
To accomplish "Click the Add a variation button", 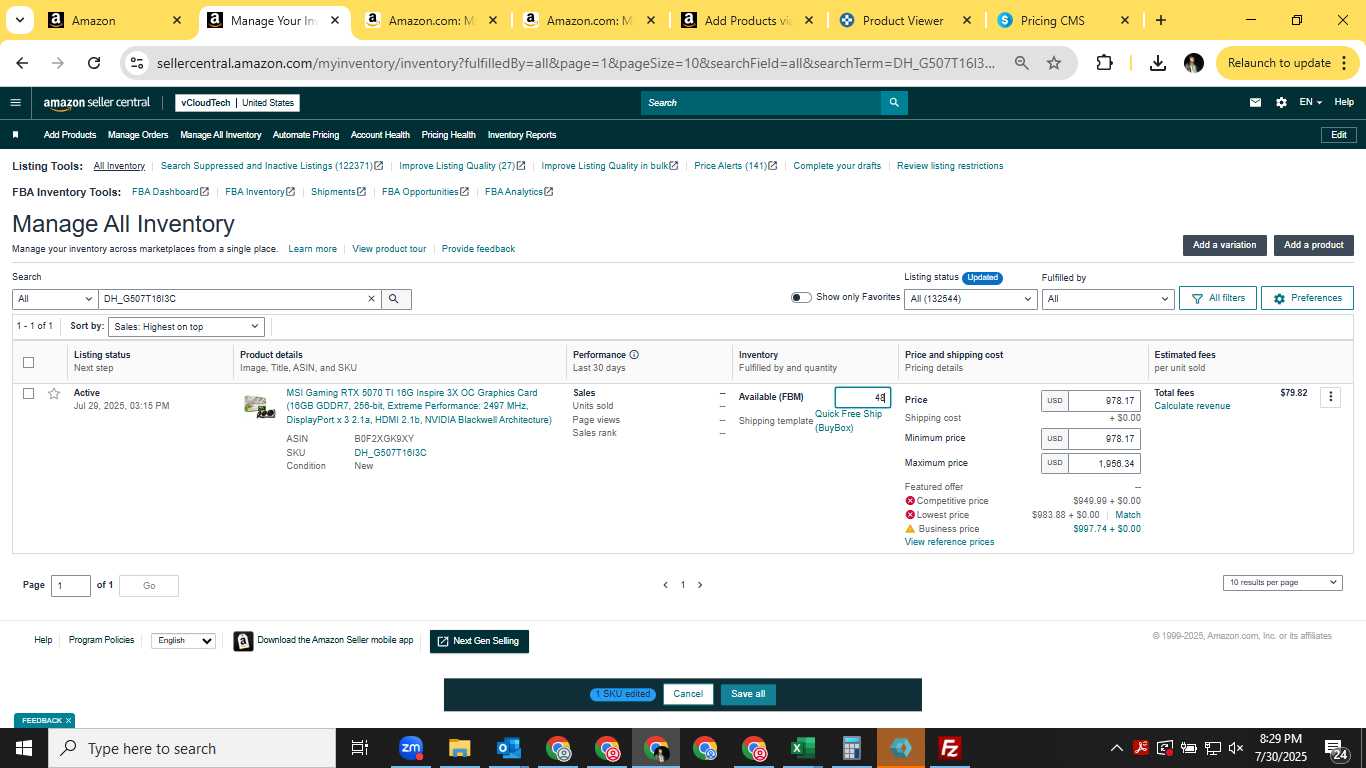I will pyautogui.click(x=1224, y=245).
